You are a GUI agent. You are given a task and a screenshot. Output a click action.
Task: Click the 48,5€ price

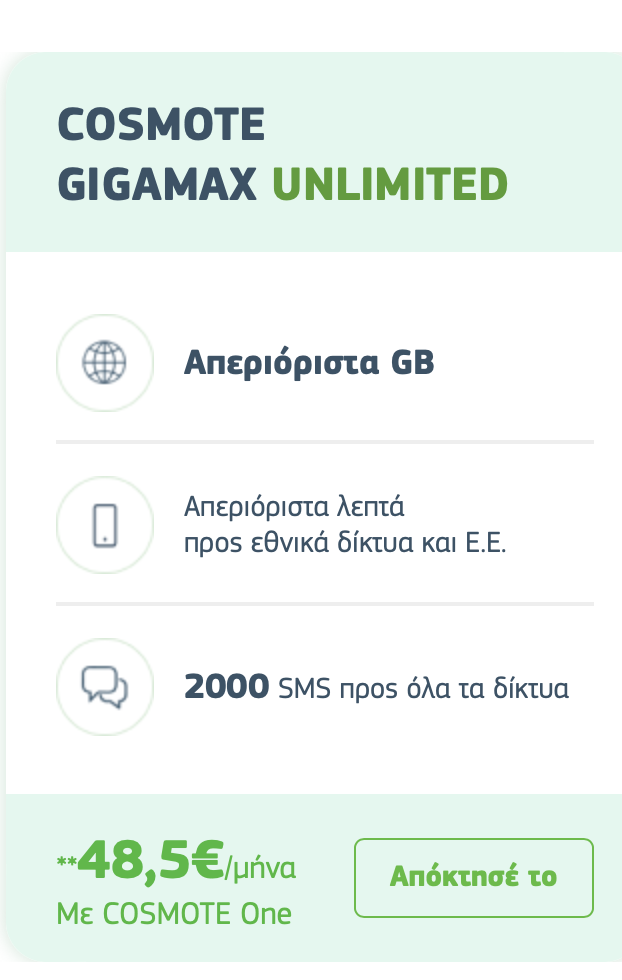click(x=151, y=861)
